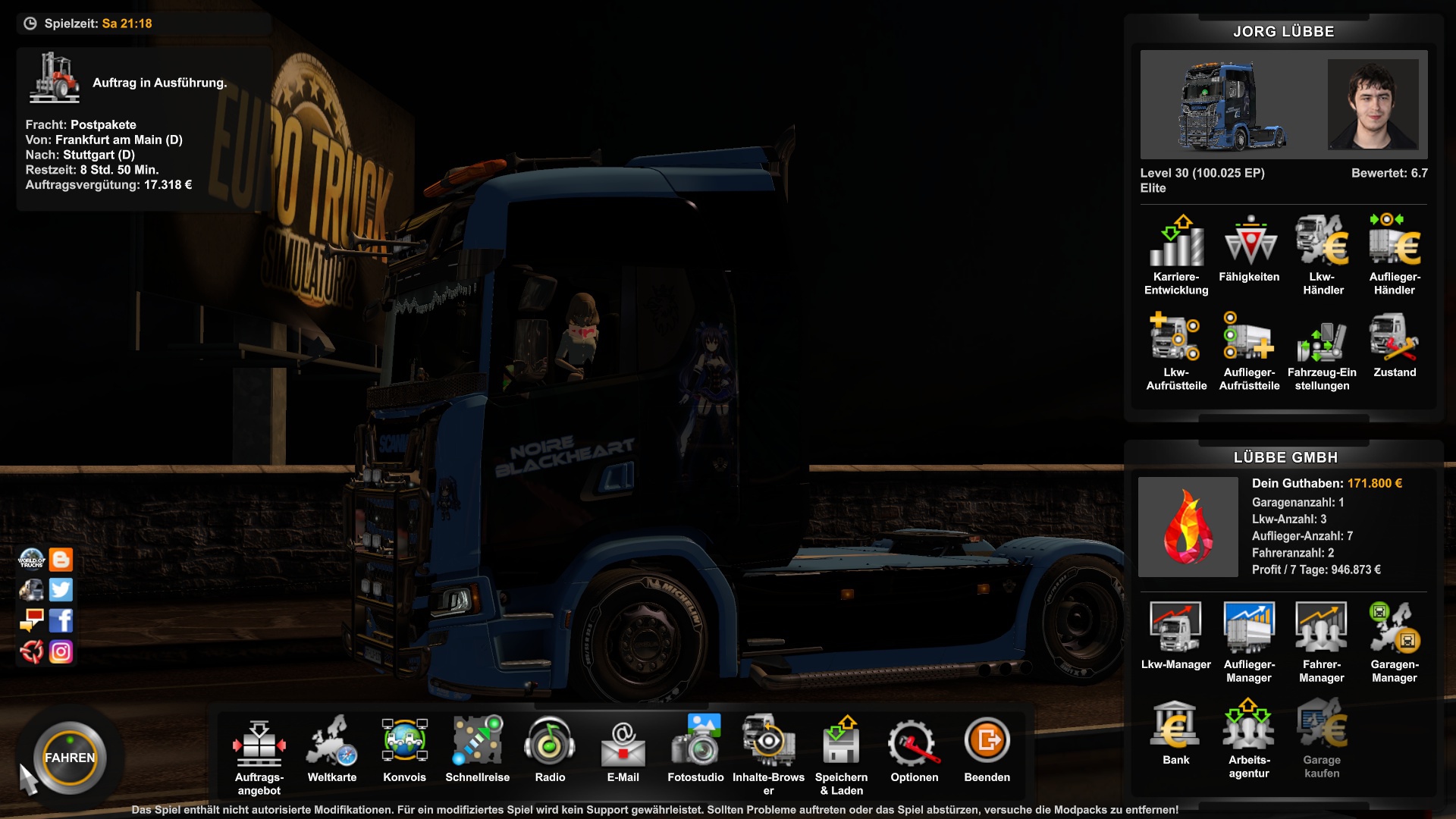Open Auflieger-Aufrüstteile trailer upgrades
The image size is (1456, 819).
tap(1250, 351)
